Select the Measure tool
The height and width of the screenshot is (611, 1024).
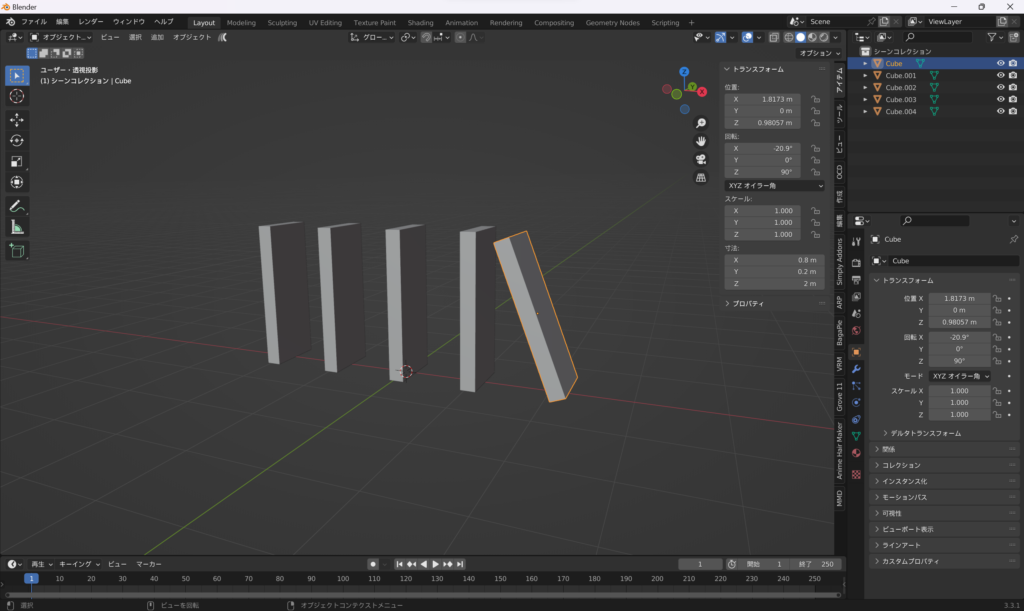pyautogui.click(x=17, y=227)
